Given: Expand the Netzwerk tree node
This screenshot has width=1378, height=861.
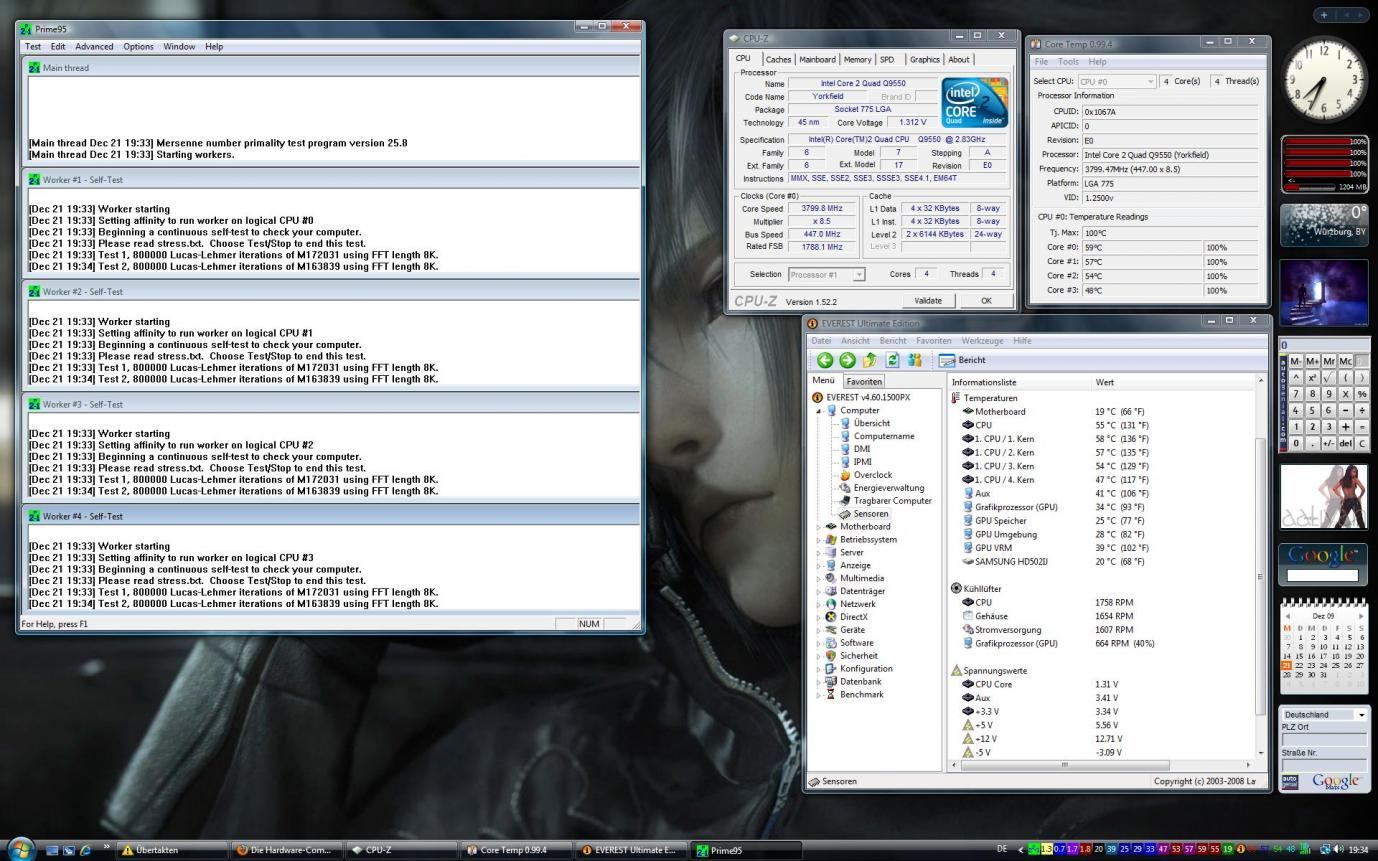Looking at the screenshot, I should click(819, 604).
